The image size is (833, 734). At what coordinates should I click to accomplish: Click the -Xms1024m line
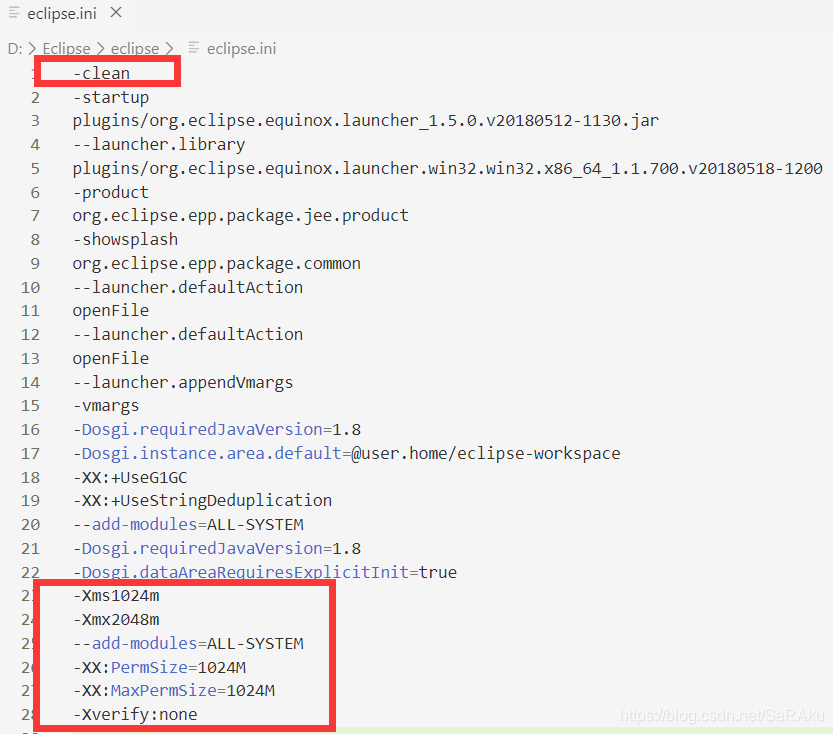[115, 596]
